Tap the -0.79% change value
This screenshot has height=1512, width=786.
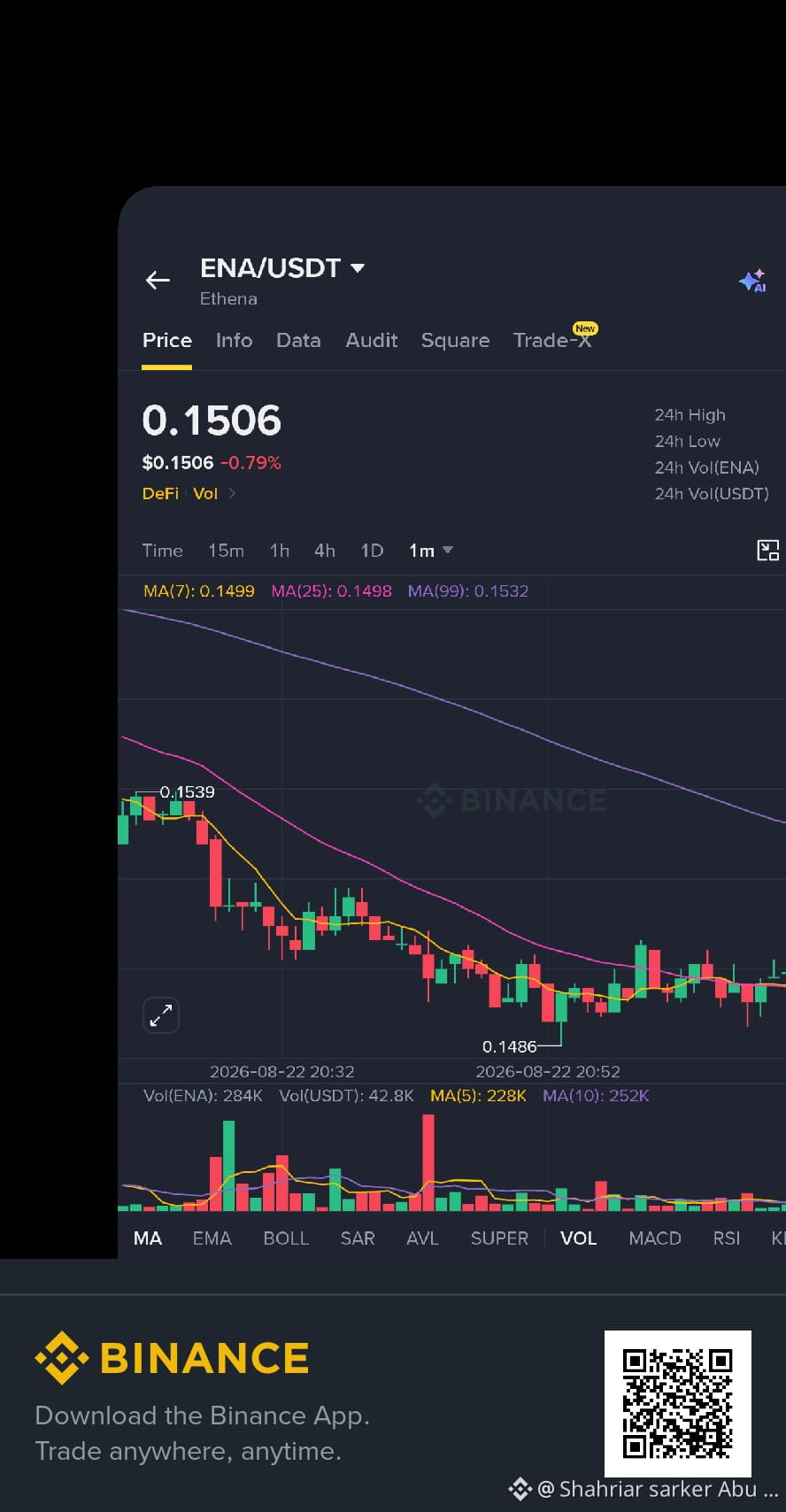(250, 463)
